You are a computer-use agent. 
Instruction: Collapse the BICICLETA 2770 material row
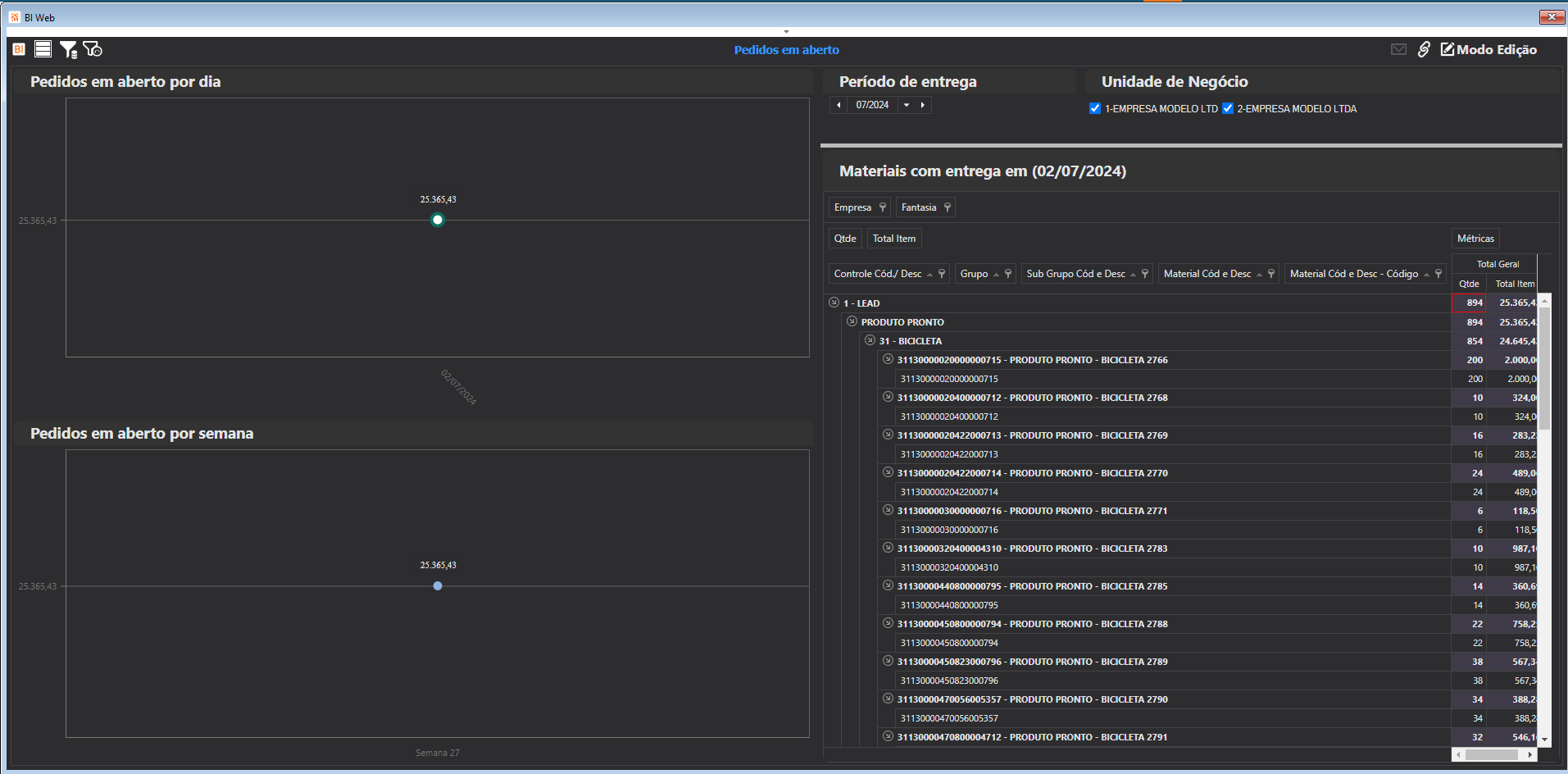(888, 472)
